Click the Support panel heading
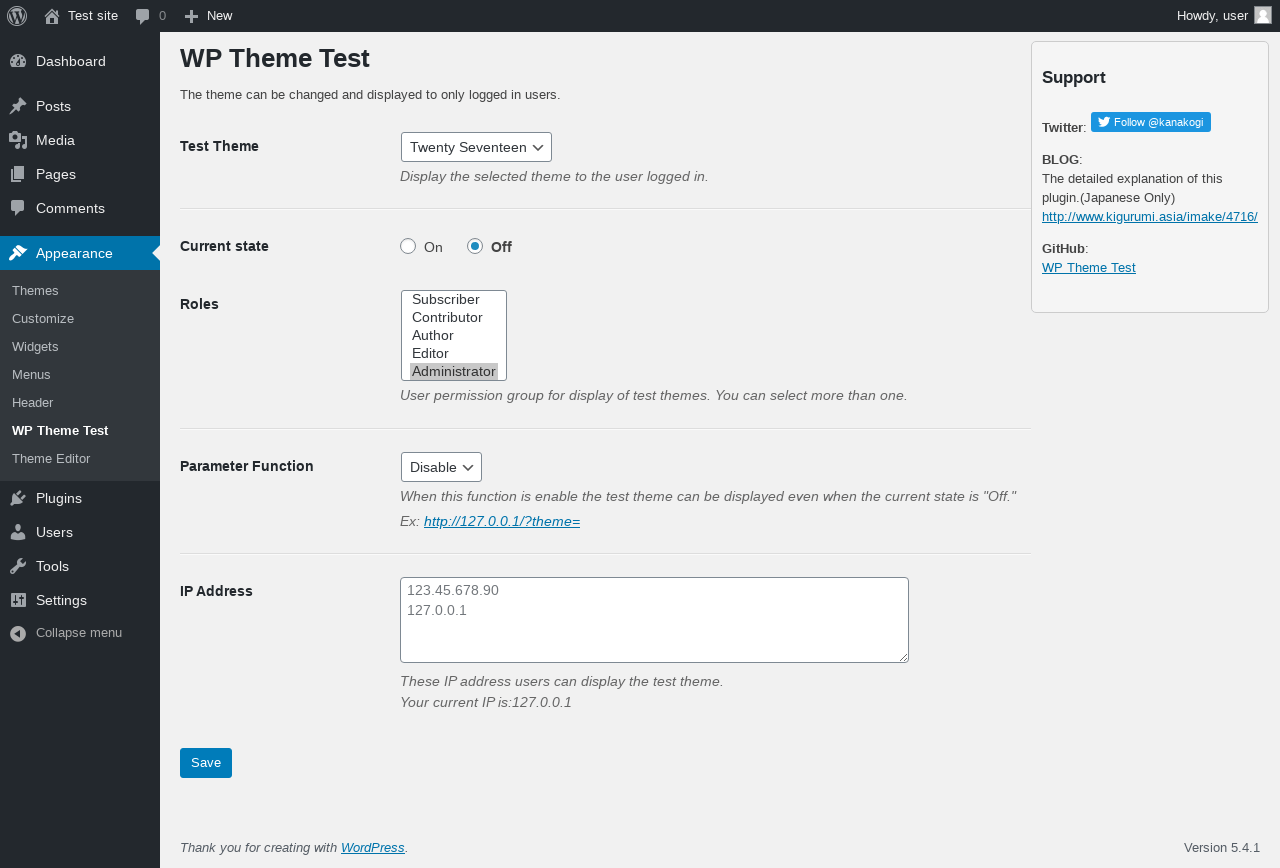This screenshot has width=1280, height=868. pyautogui.click(x=1074, y=77)
